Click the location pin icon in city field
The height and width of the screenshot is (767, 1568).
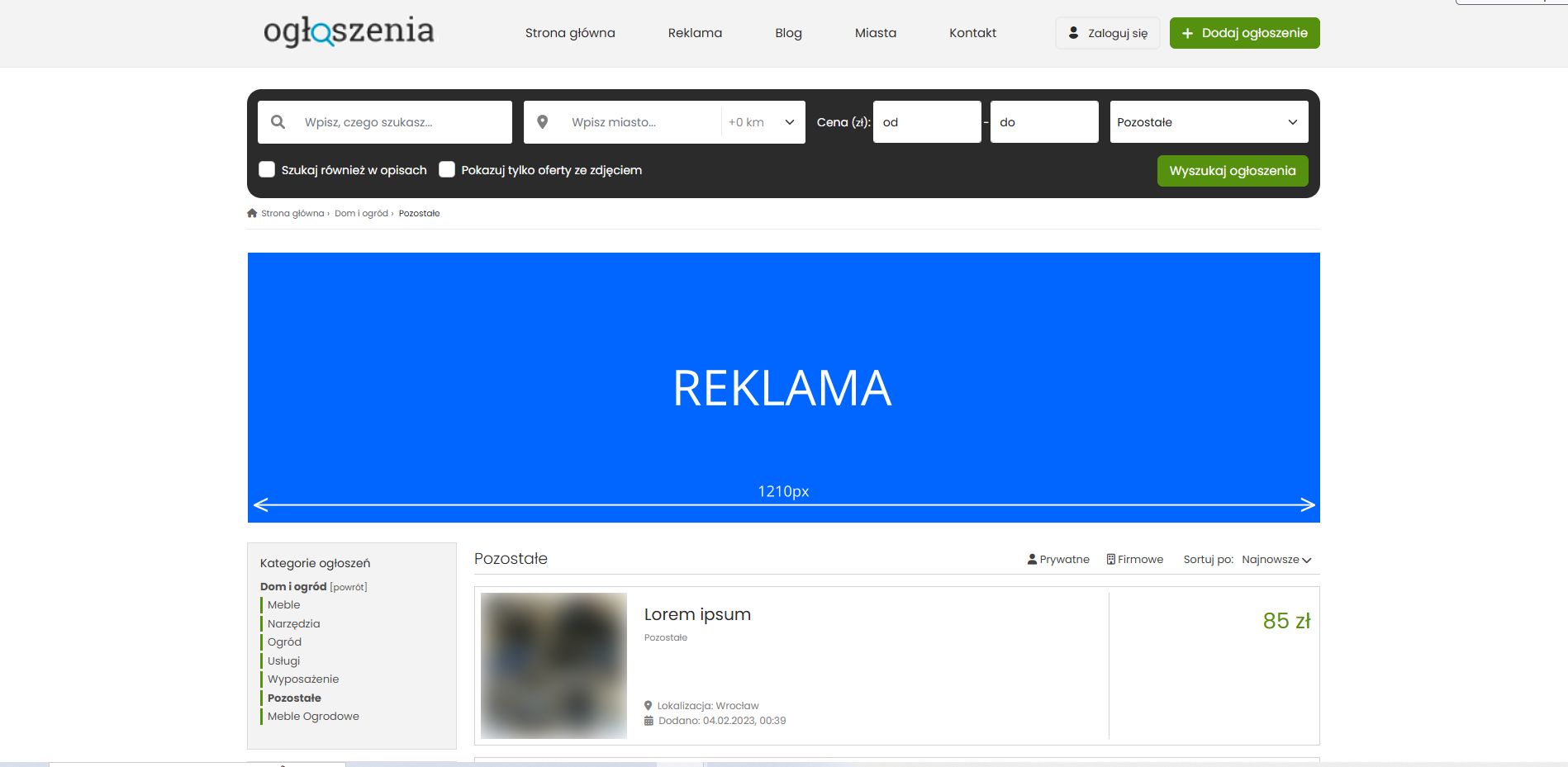pos(543,122)
